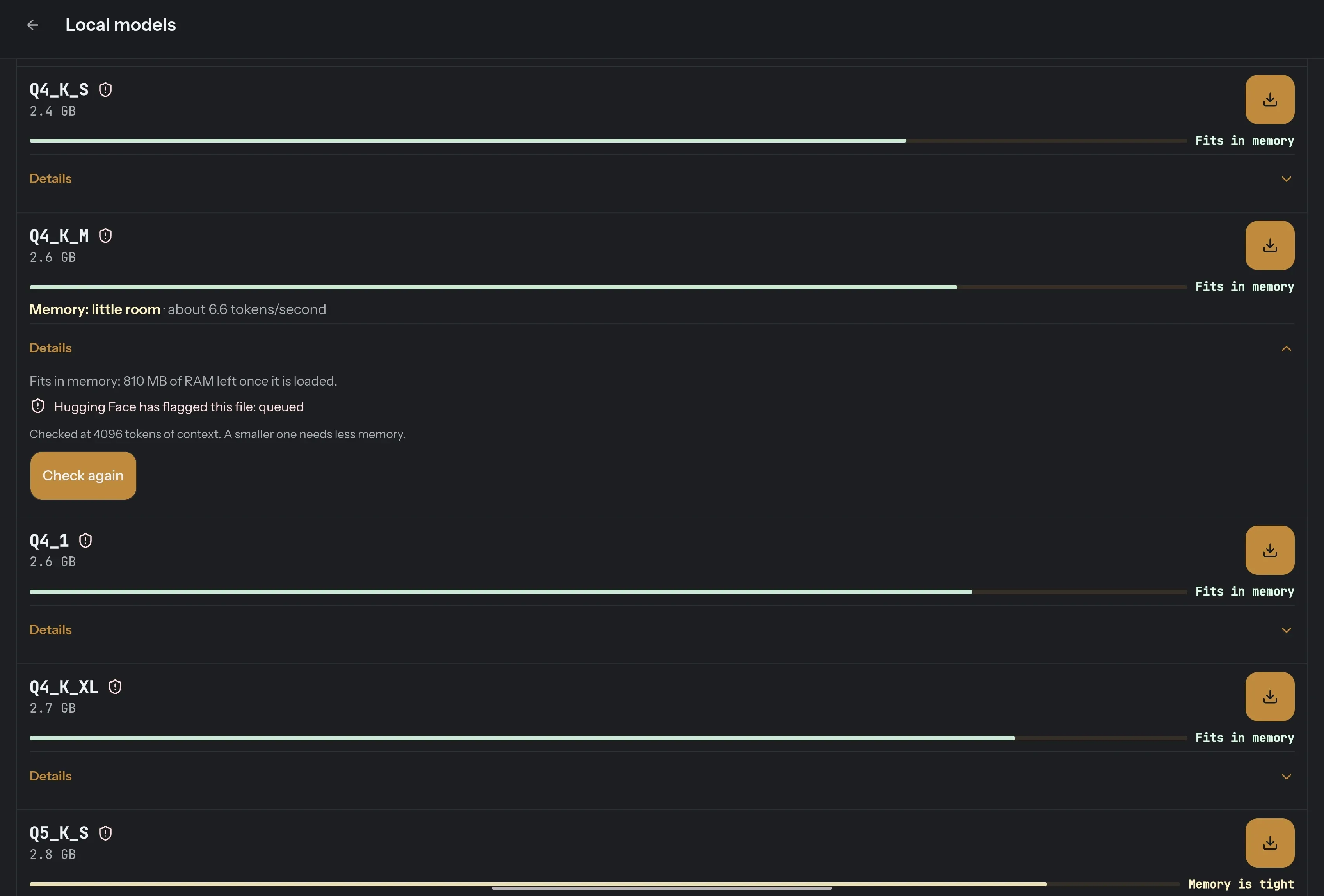Collapse Details chevron for Q4_K_M

coord(1286,348)
